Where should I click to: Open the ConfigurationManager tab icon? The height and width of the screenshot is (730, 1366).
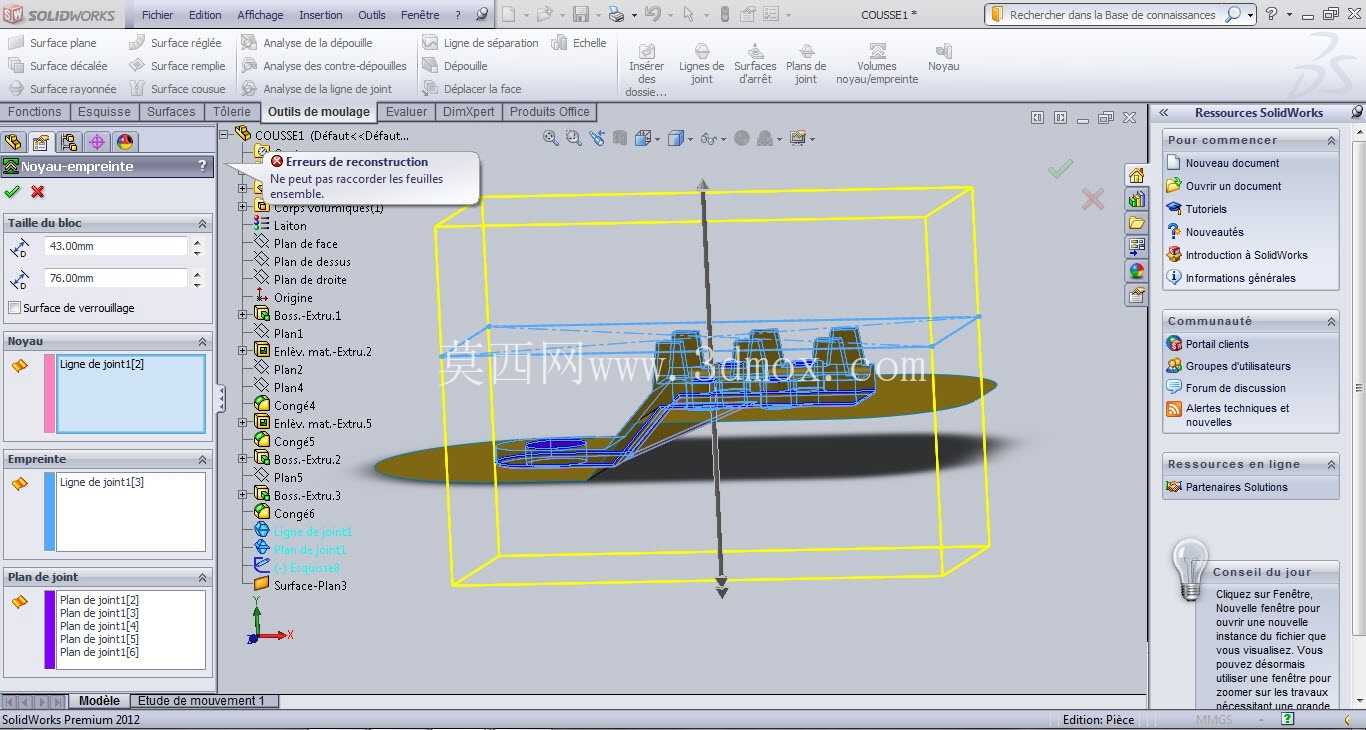[x=68, y=142]
